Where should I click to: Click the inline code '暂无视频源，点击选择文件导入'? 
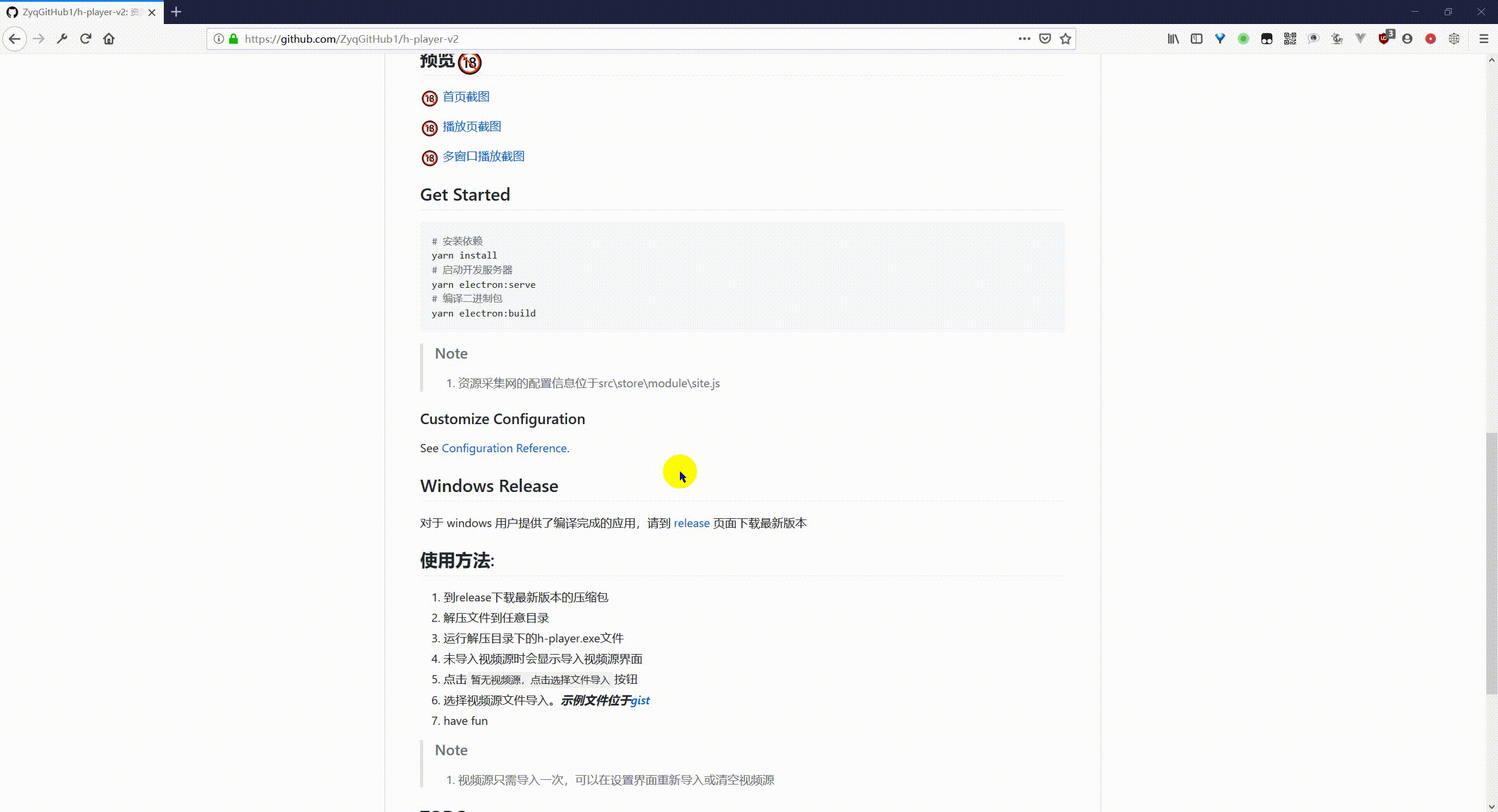[x=540, y=680]
